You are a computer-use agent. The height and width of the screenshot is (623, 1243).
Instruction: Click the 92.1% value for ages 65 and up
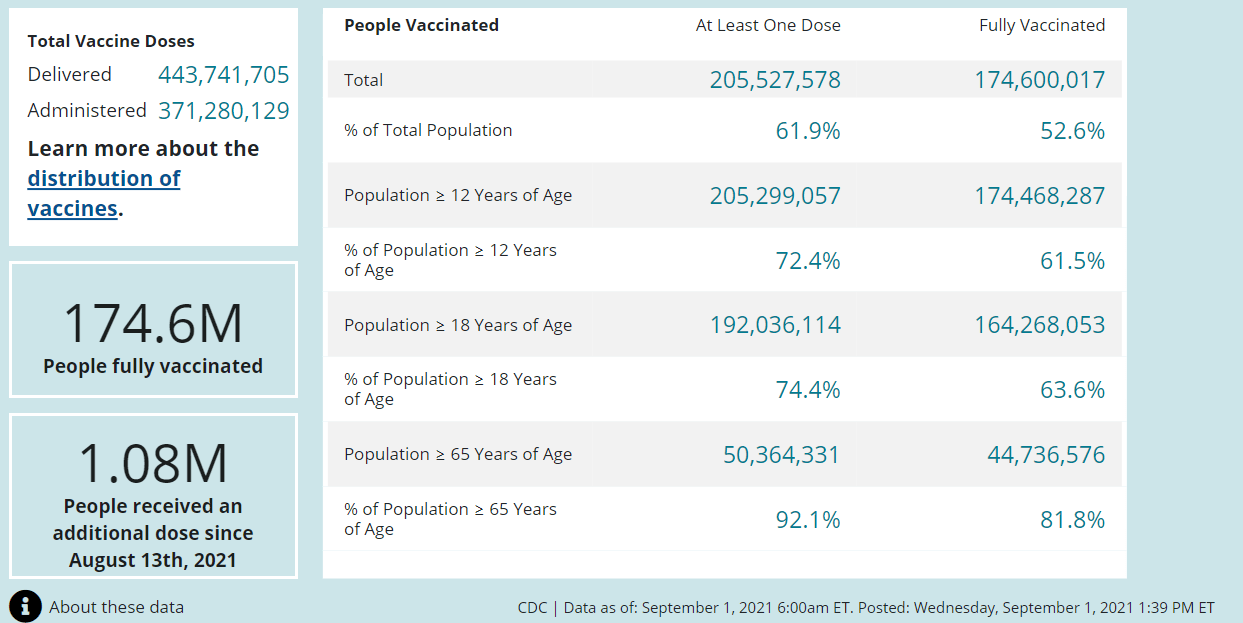(x=808, y=520)
